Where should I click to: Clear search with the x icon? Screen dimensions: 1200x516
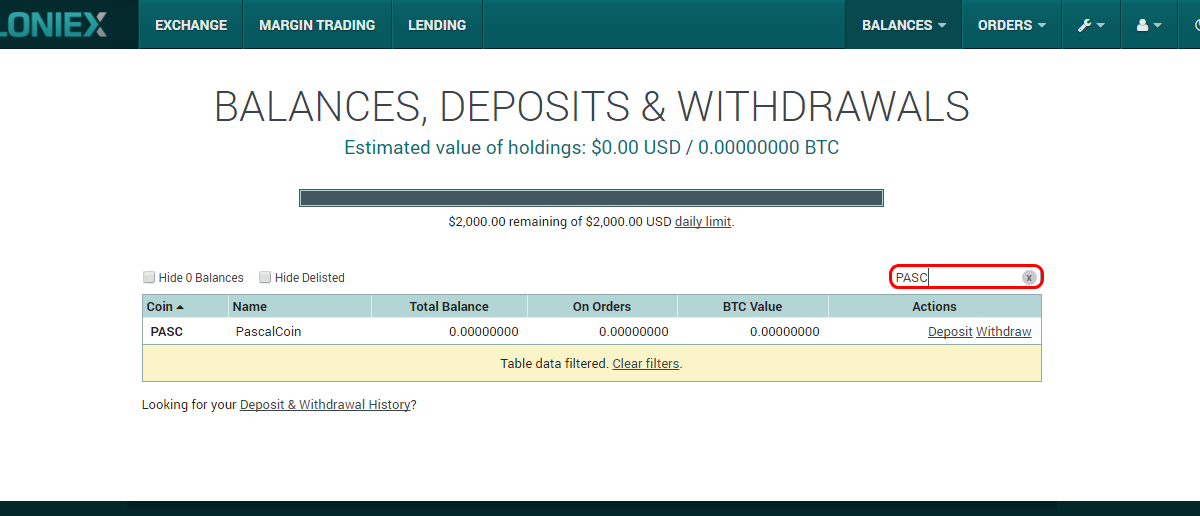click(1029, 277)
